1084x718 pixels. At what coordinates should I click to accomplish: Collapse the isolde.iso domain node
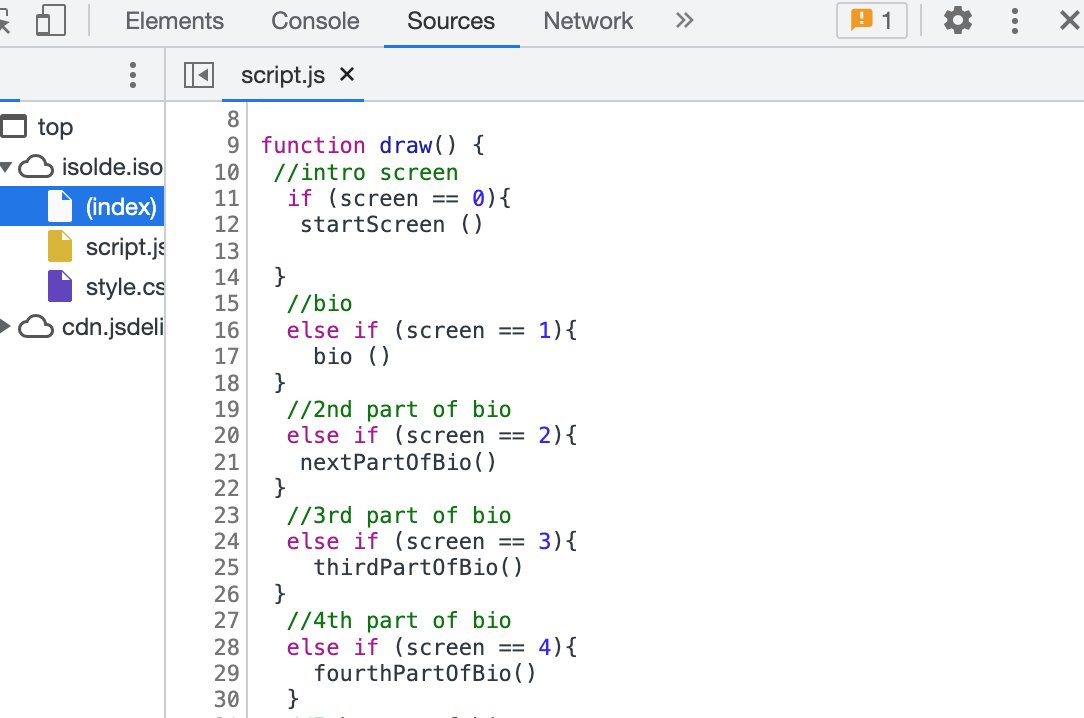pos(6,167)
